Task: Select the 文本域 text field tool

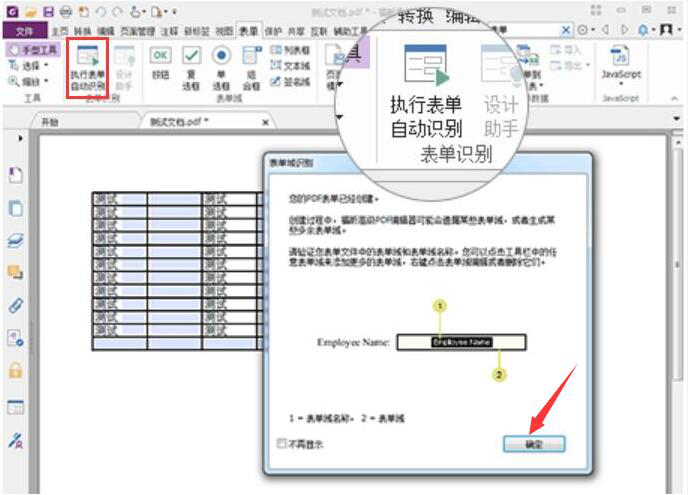Action: click(x=290, y=66)
